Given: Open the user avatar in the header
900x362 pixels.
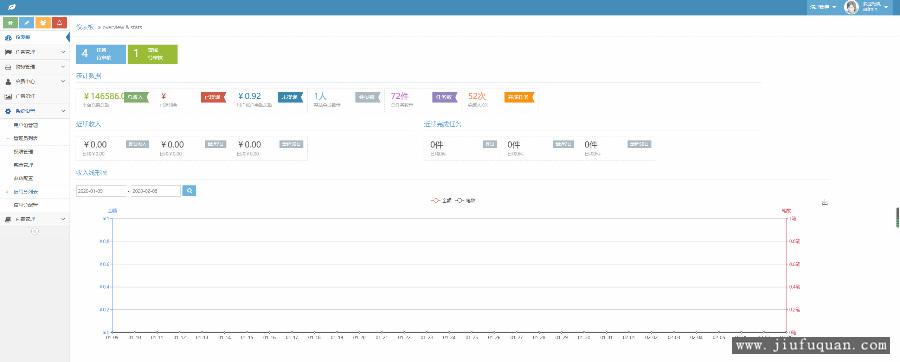Looking at the screenshot, I should (851, 7).
